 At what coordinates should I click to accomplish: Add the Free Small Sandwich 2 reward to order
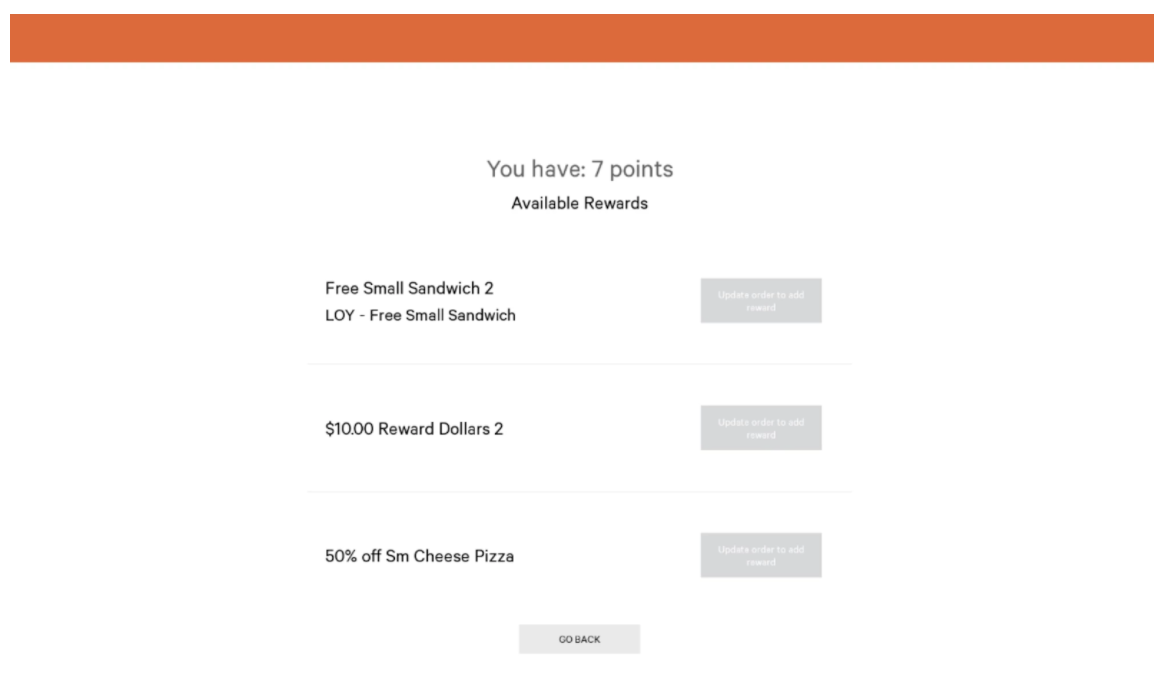point(762,300)
